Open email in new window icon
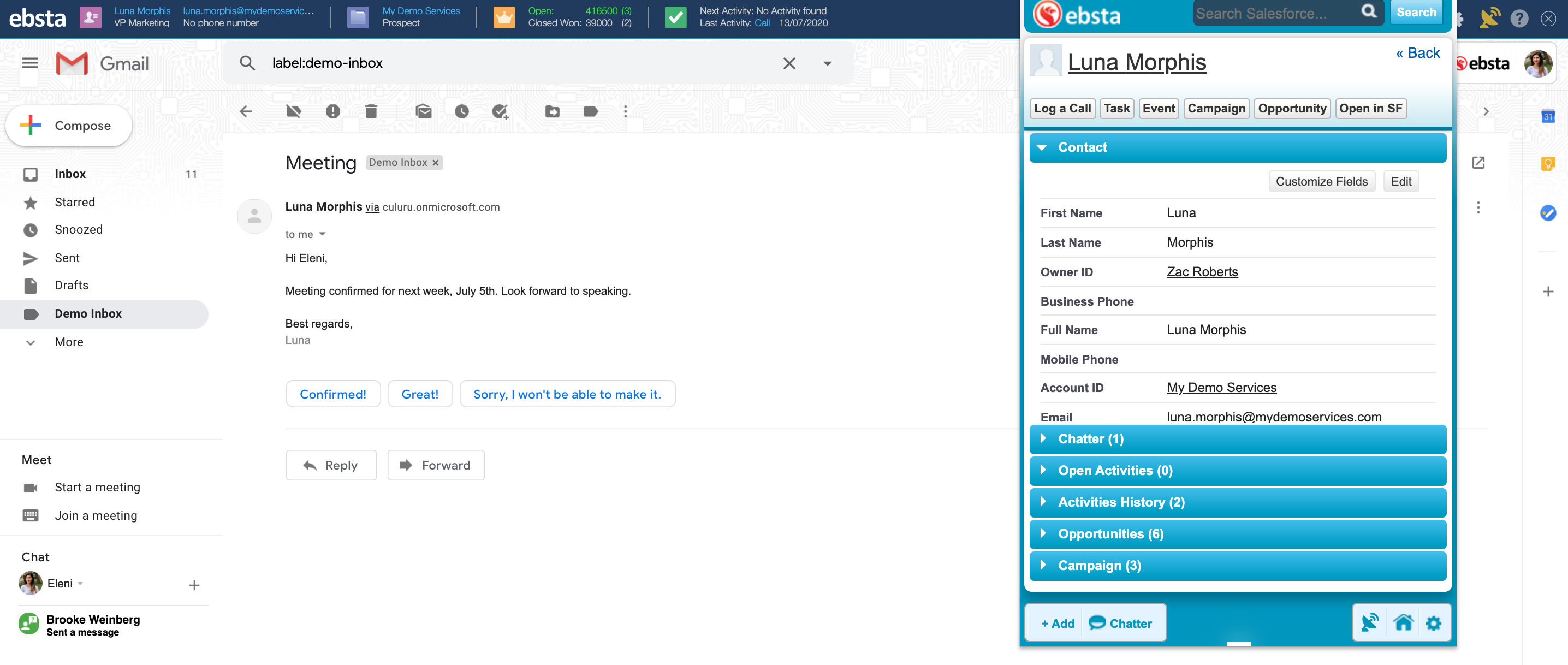The image size is (1568, 665). (1478, 163)
